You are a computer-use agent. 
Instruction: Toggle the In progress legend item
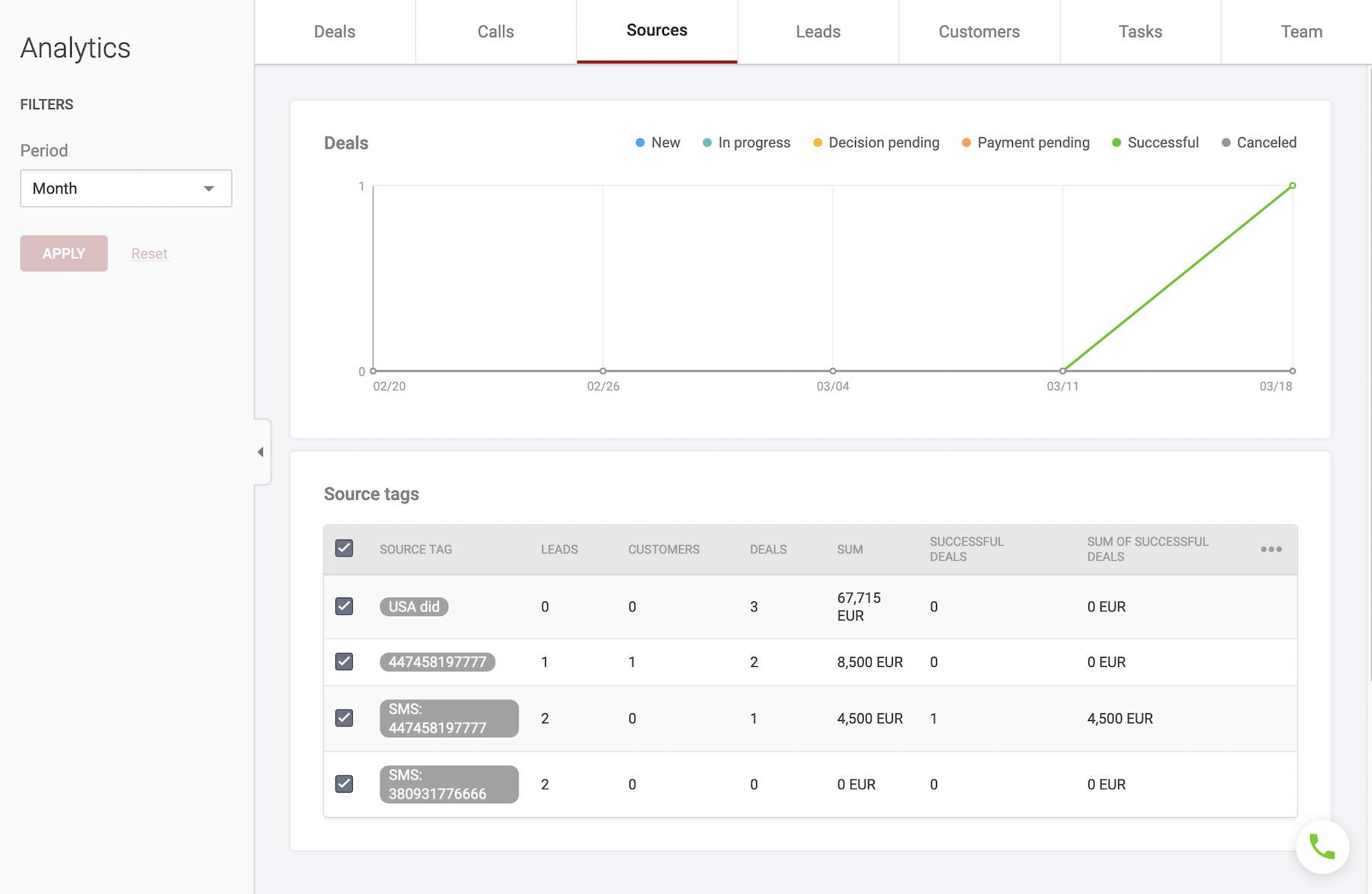tap(746, 143)
